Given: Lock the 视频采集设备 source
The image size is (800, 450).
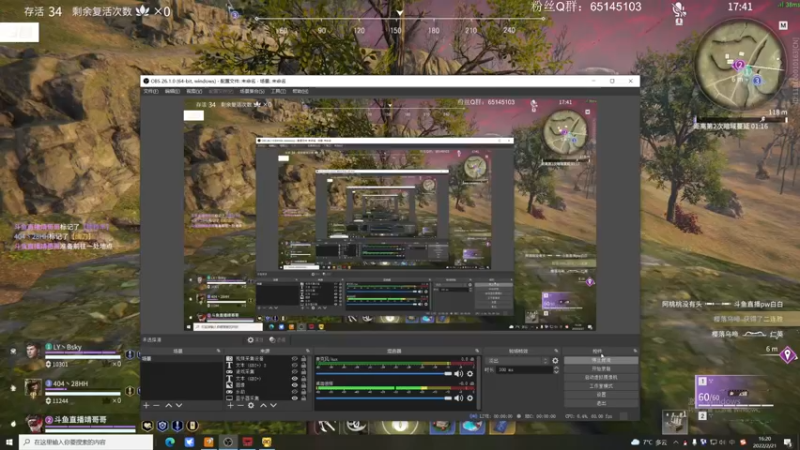Looking at the screenshot, I should (x=304, y=359).
